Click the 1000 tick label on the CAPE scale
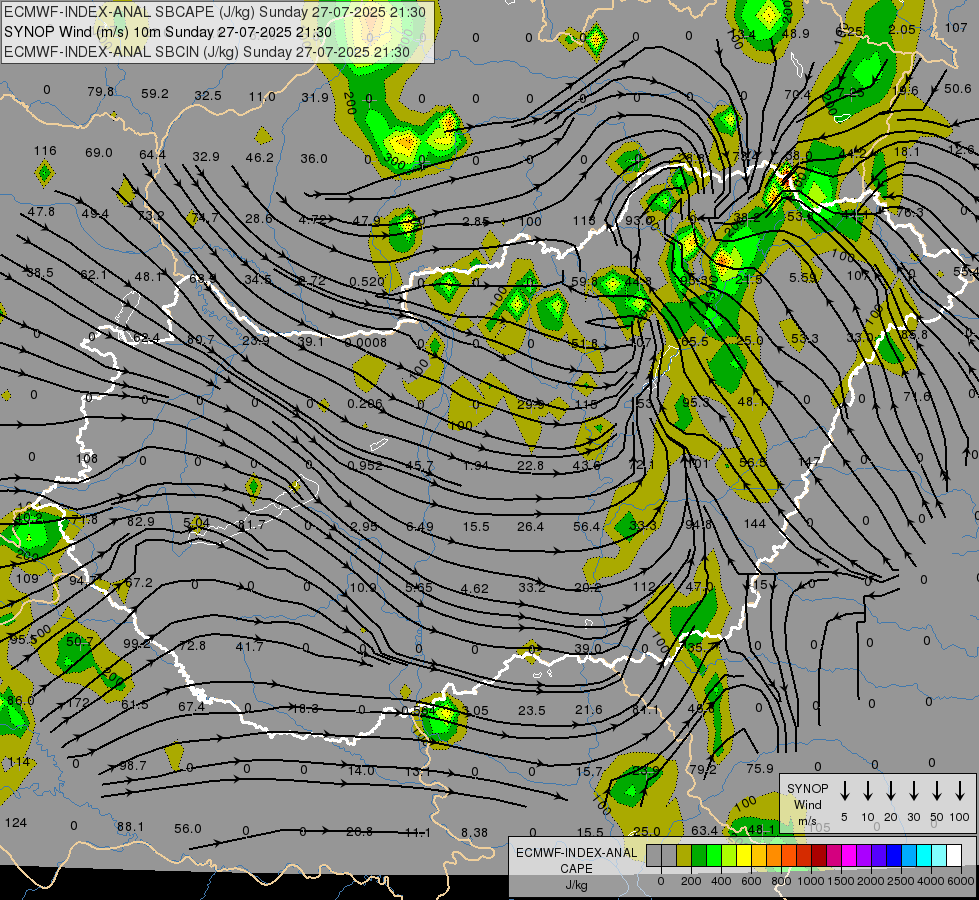 (x=810, y=881)
